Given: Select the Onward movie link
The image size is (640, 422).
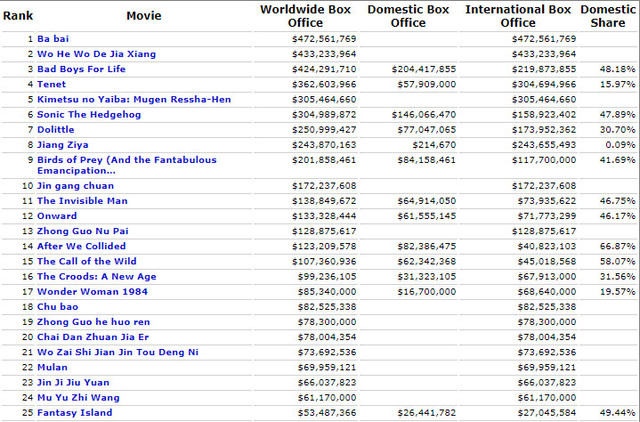Looking at the screenshot, I should (57, 216).
